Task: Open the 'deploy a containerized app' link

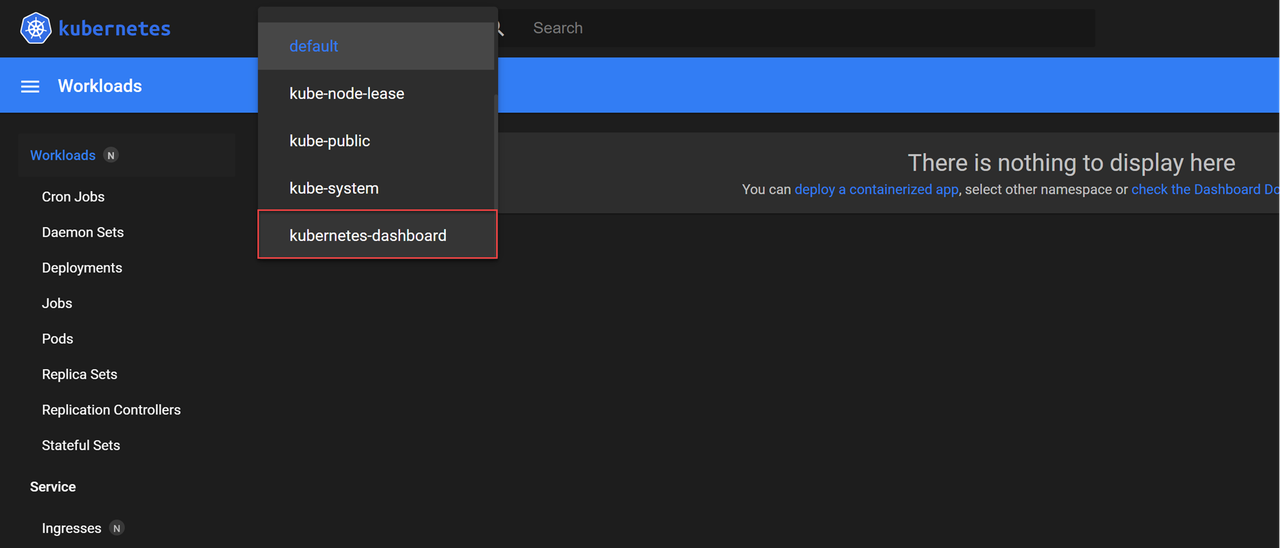Action: [876, 189]
